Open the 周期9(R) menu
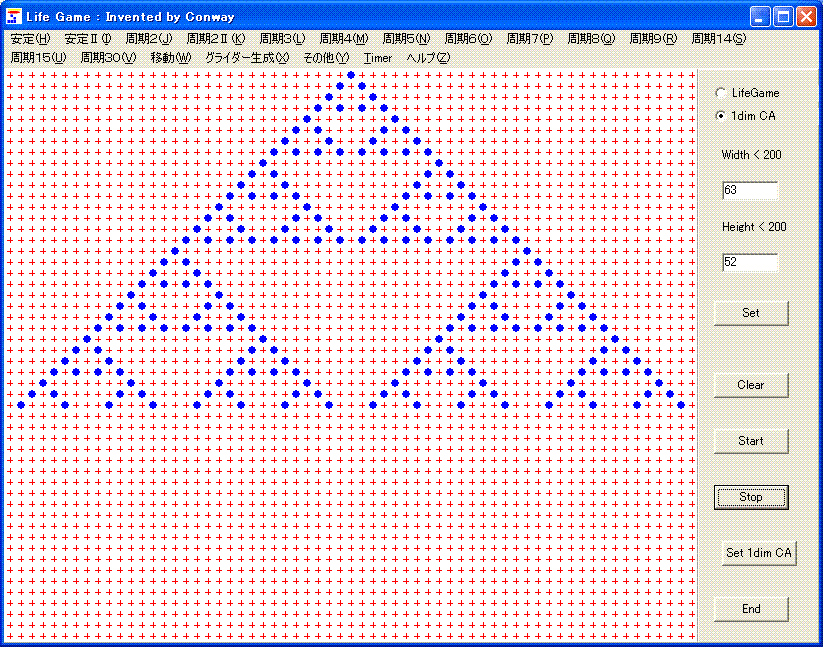The width and height of the screenshot is (823, 647). pyautogui.click(x=653, y=38)
